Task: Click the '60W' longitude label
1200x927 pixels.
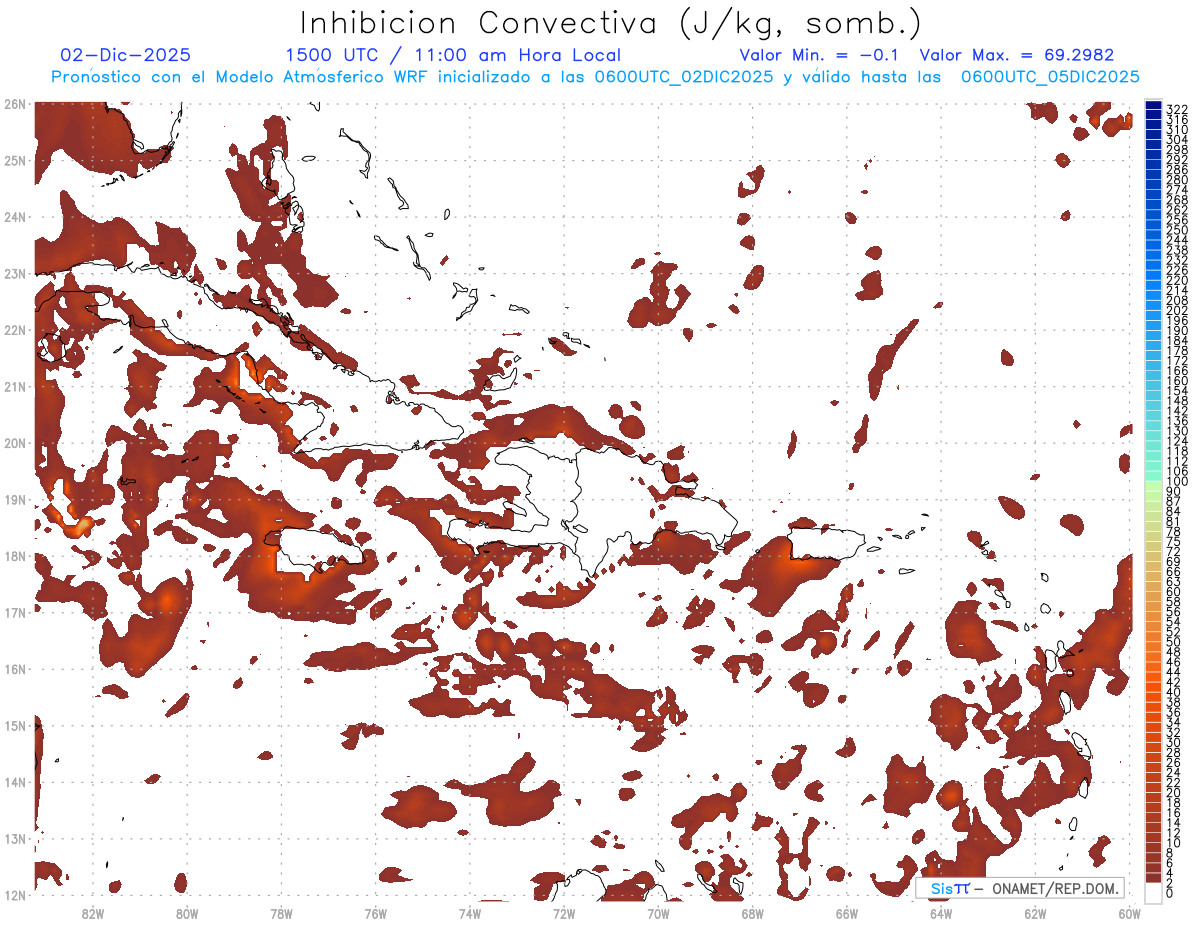Action: [x=1130, y=912]
